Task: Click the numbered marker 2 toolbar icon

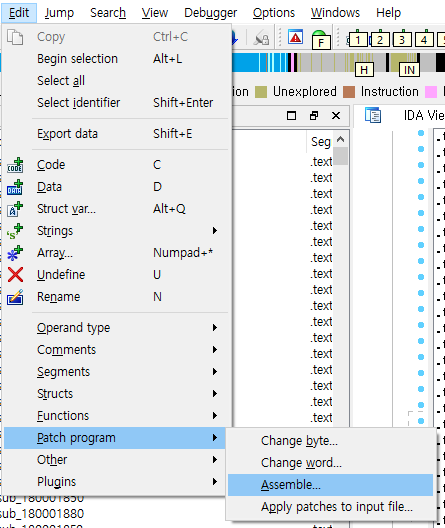Action: [380, 39]
